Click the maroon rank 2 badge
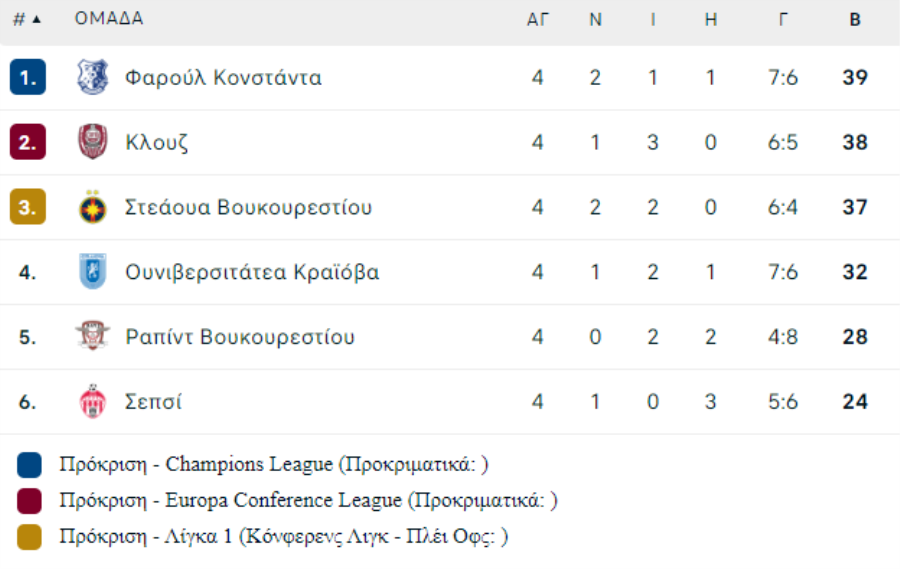Screen dimensions: 900x569 point(28,142)
